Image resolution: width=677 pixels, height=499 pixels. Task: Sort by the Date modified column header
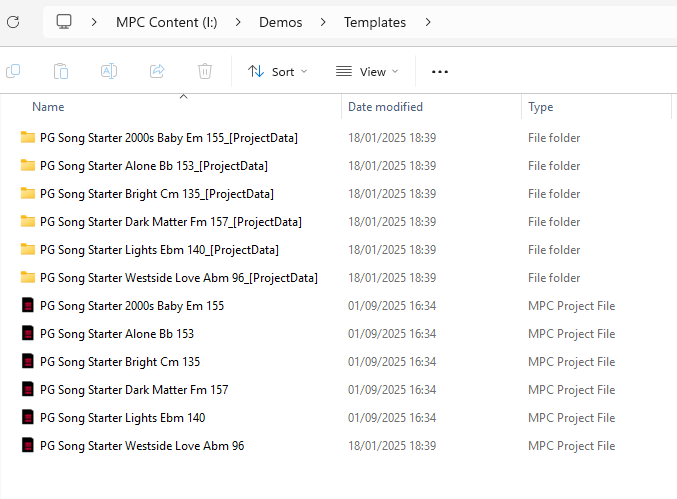385,107
